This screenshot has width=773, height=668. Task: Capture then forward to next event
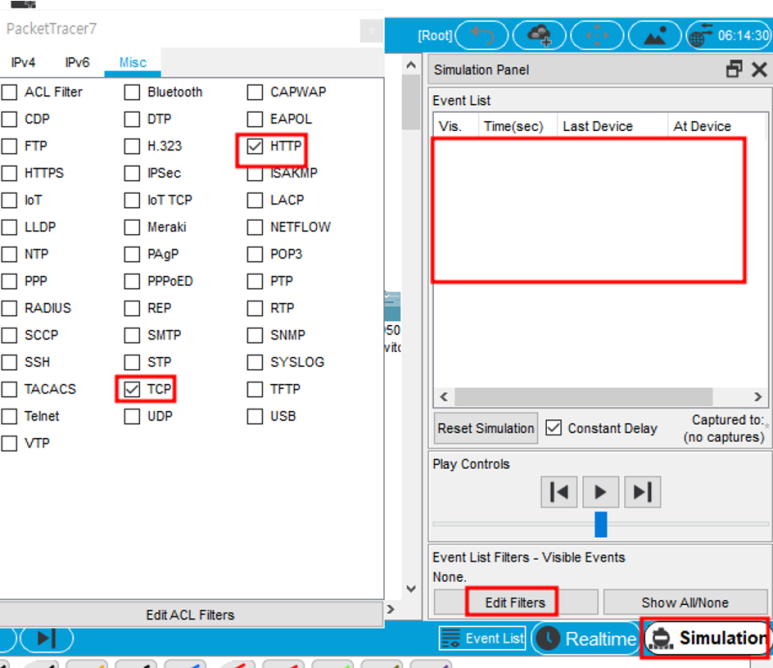(642, 492)
